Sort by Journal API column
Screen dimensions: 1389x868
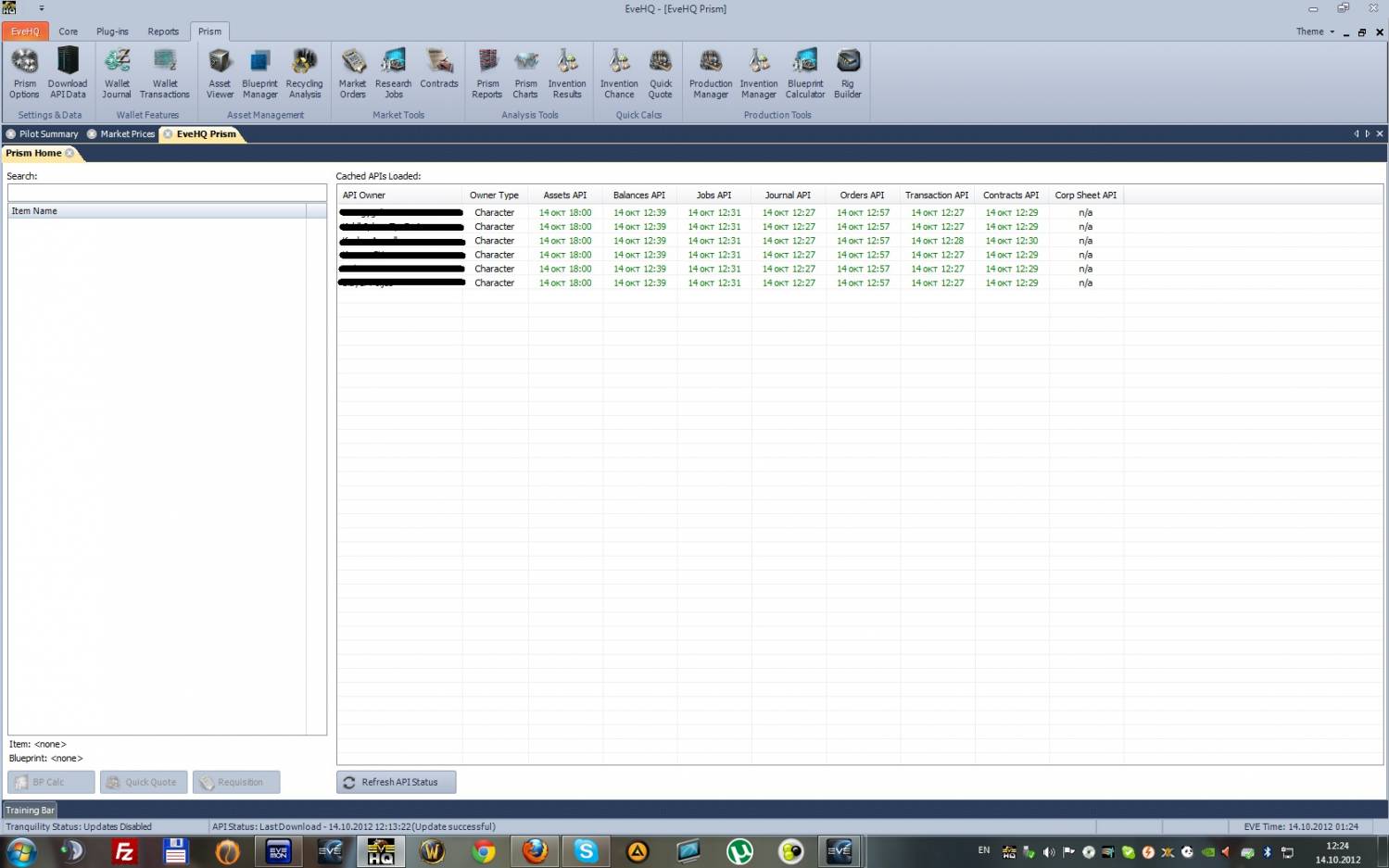tap(789, 195)
